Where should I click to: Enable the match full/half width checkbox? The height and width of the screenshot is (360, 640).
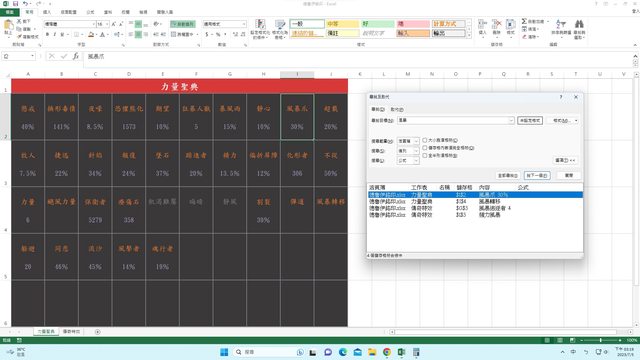click(424, 156)
